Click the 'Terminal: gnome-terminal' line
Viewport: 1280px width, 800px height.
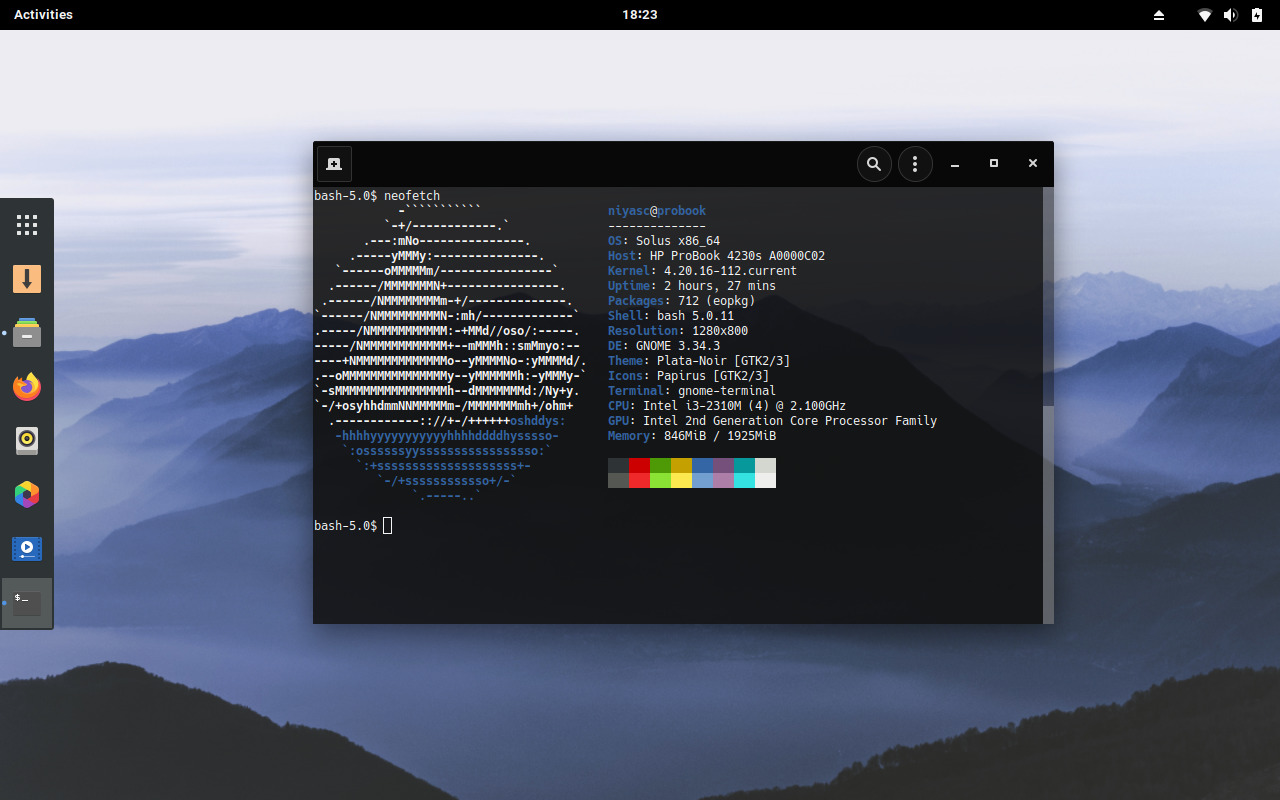(692, 391)
